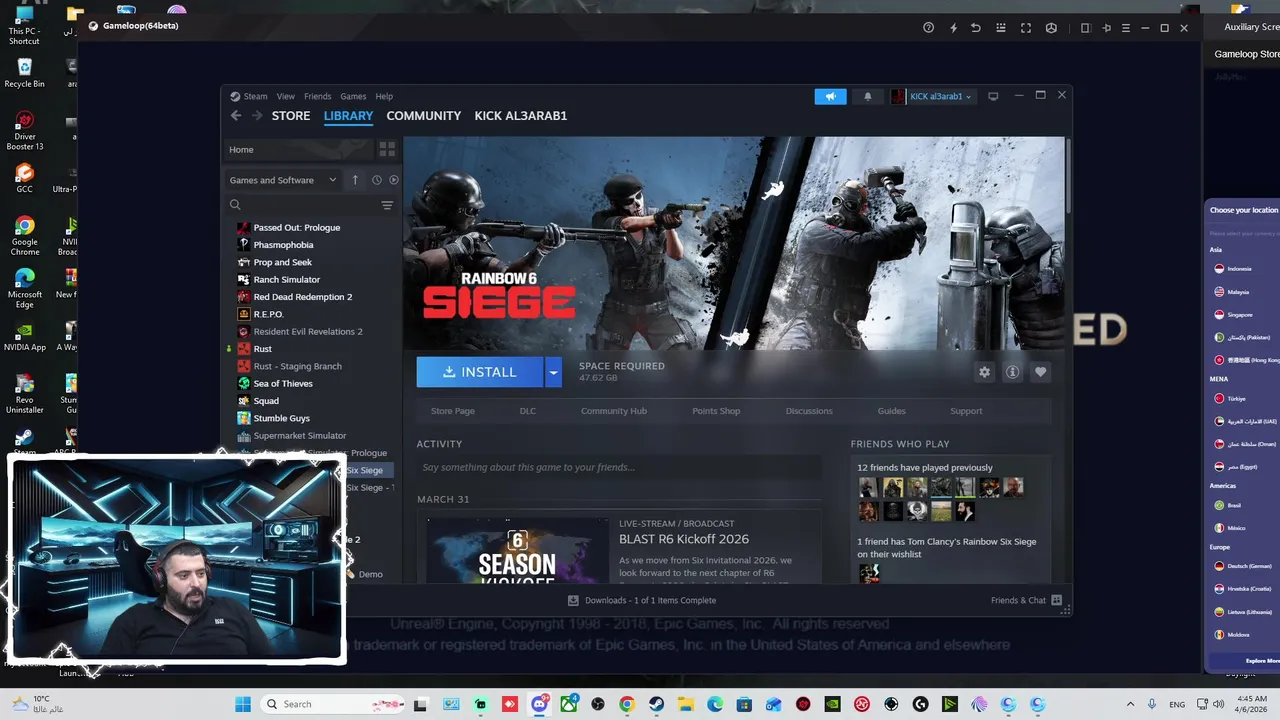Click Gameloop back/undo arrow icon
Image resolution: width=1280 pixels, height=720 pixels.
pos(976,28)
